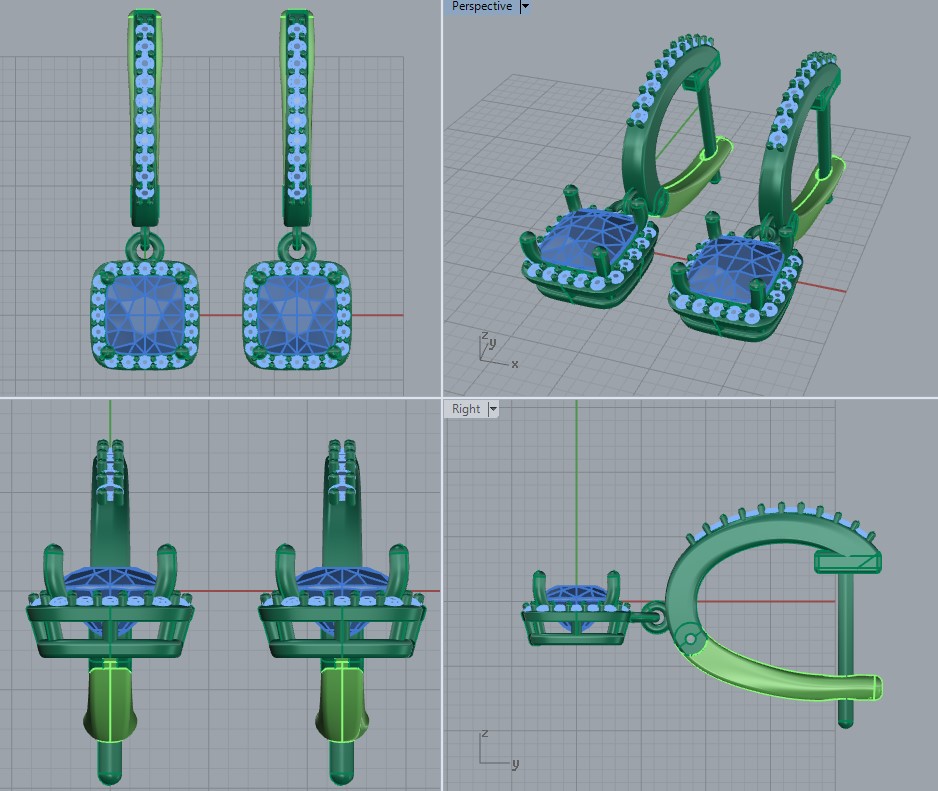Select the hoop hinge pin in Right viewport
938x791 pixels.
click(x=689, y=637)
